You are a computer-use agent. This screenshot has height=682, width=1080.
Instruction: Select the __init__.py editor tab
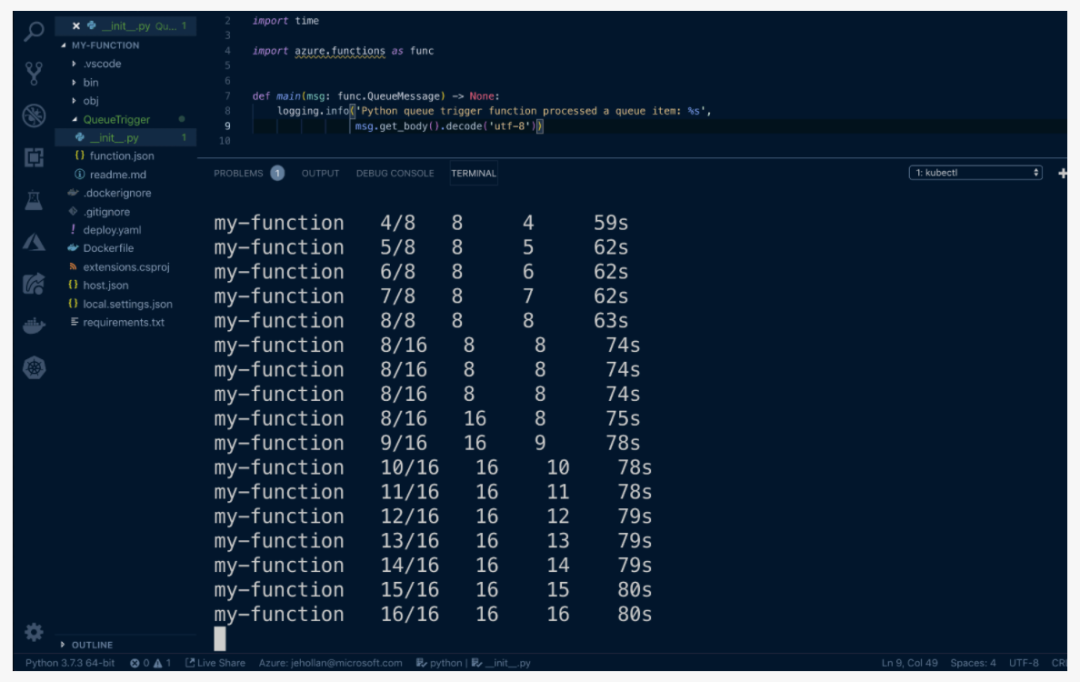click(127, 25)
